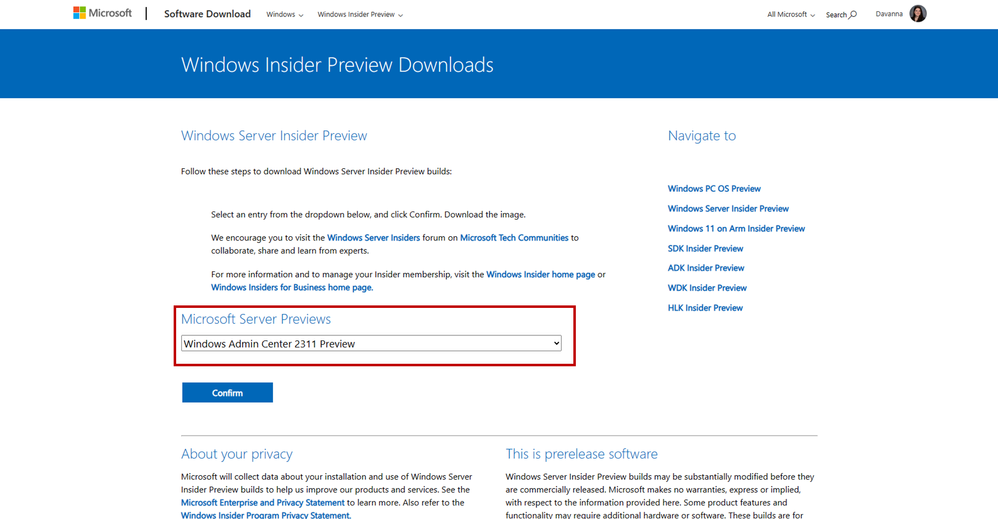Navigate to WDK Insider Preview
The height and width of the screenshot is (519, 998).
click(707, 288)
